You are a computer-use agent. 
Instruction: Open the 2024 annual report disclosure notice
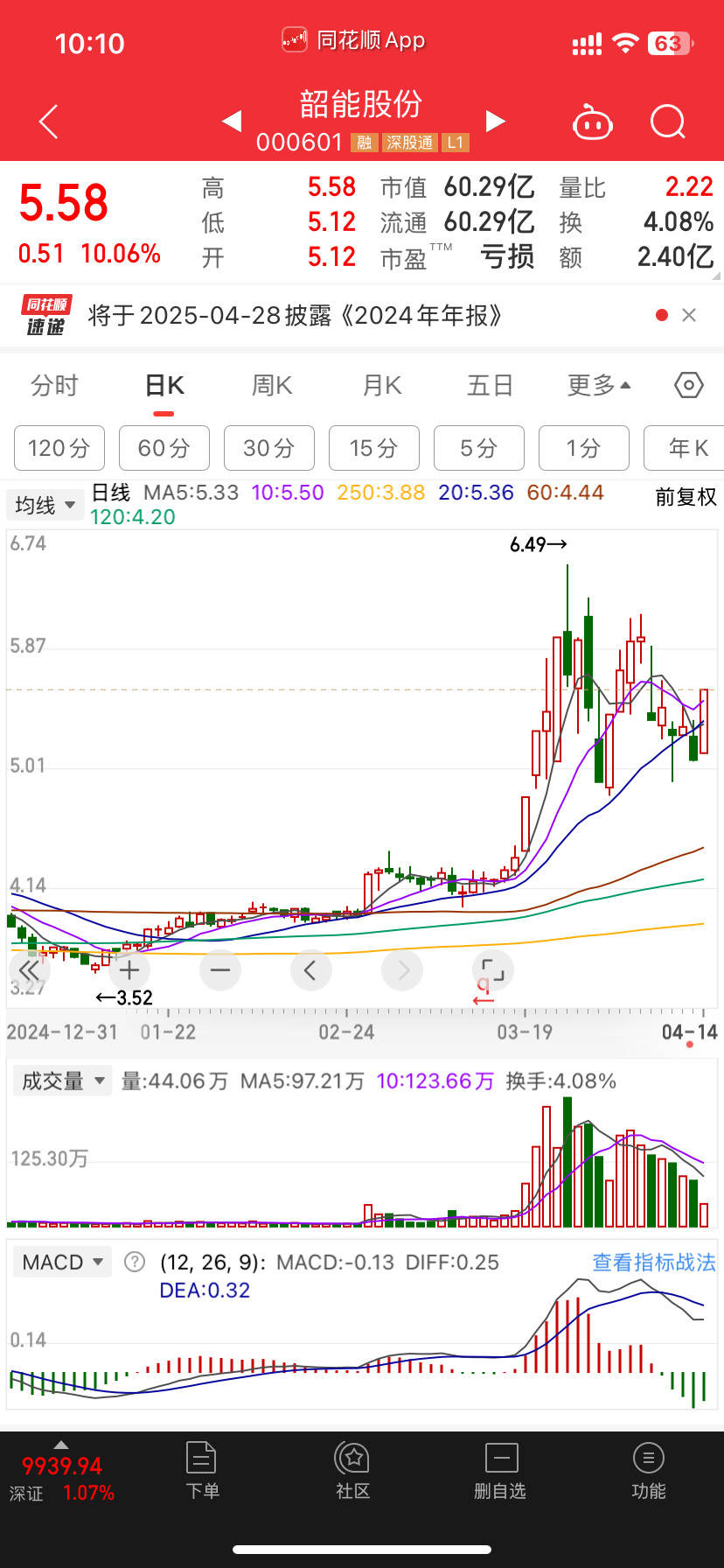click(x=295, y=315)
